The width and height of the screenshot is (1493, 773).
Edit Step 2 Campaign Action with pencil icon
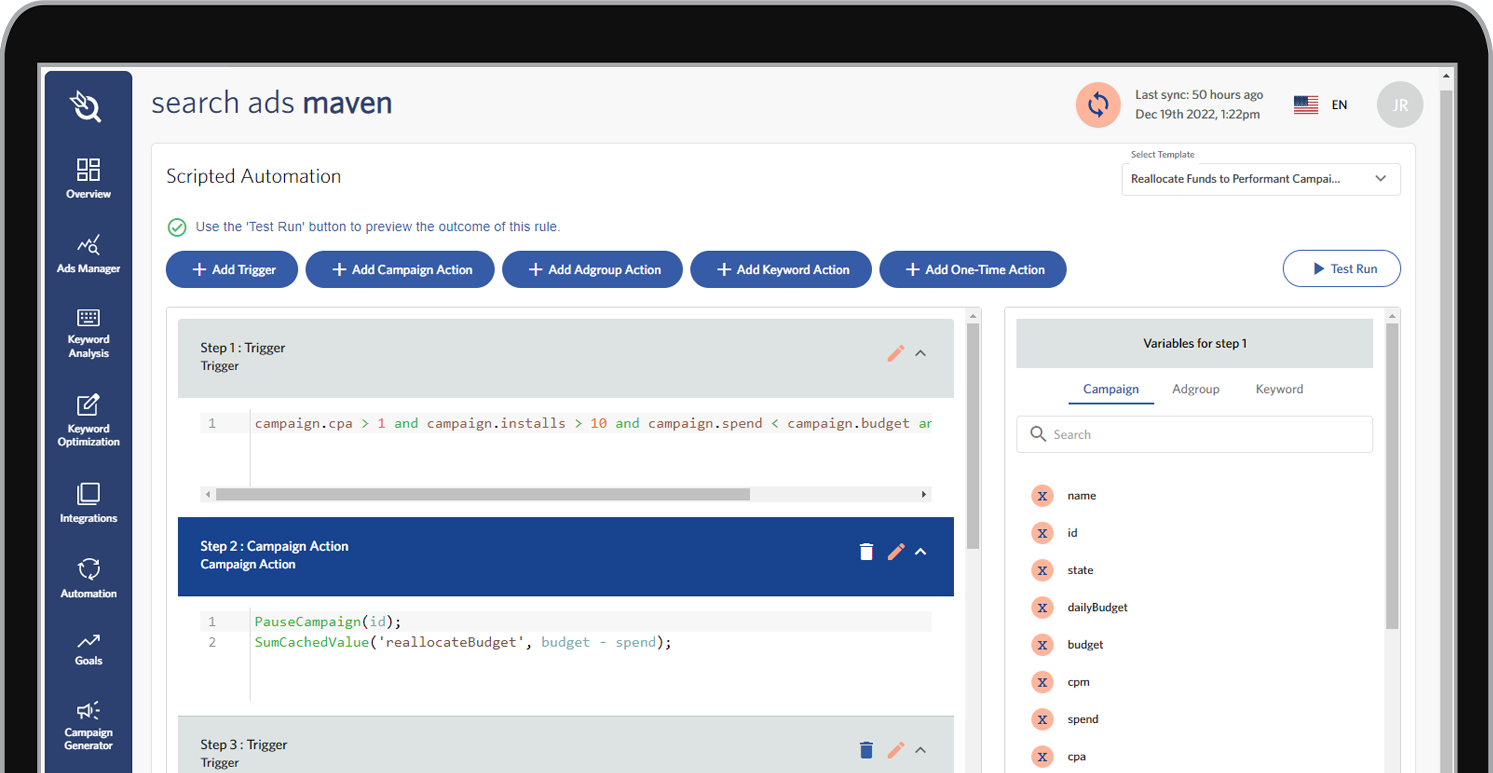pyautogui.click(x=896, y=551)
